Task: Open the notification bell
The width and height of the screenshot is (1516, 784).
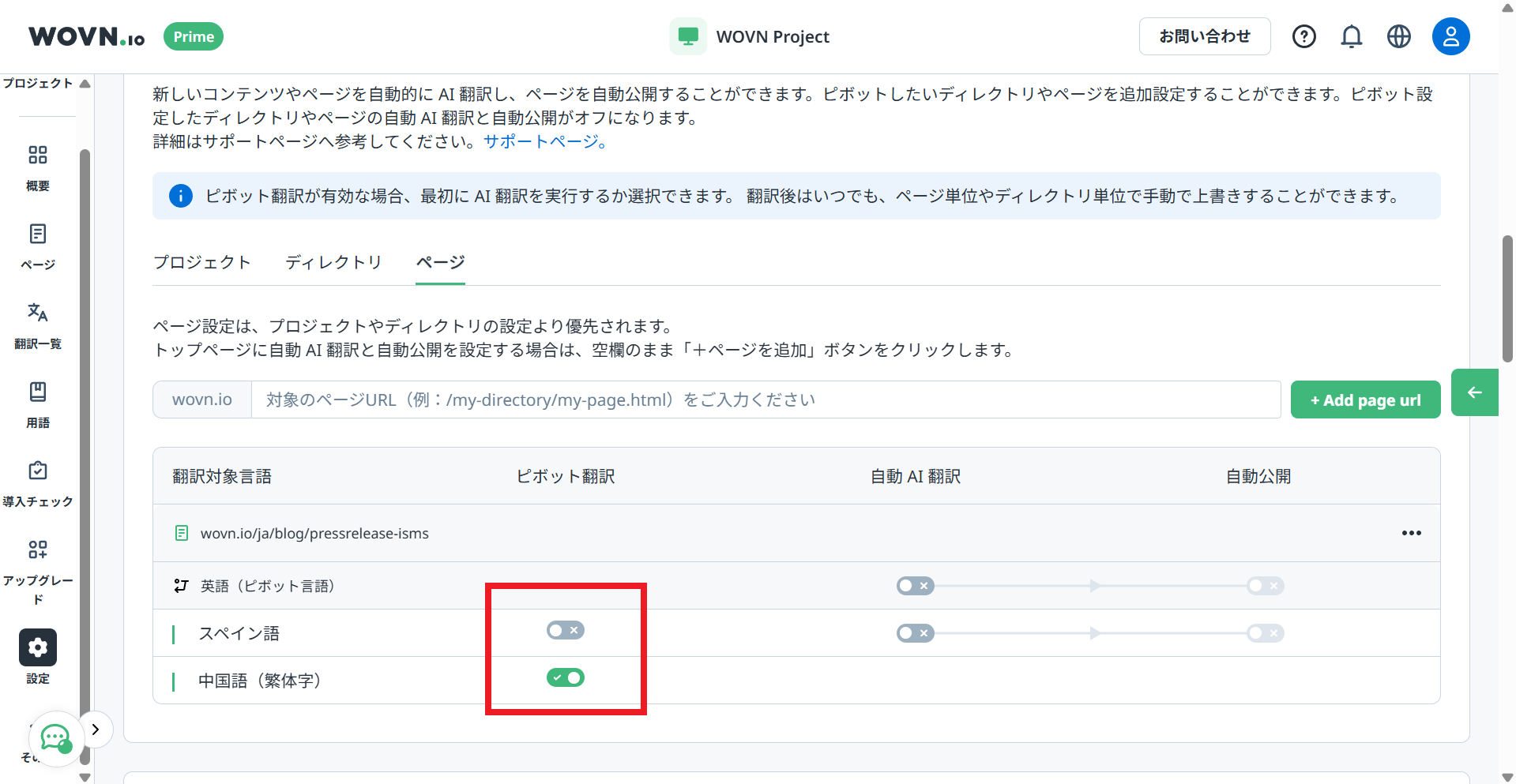Action: [1351, 36]
